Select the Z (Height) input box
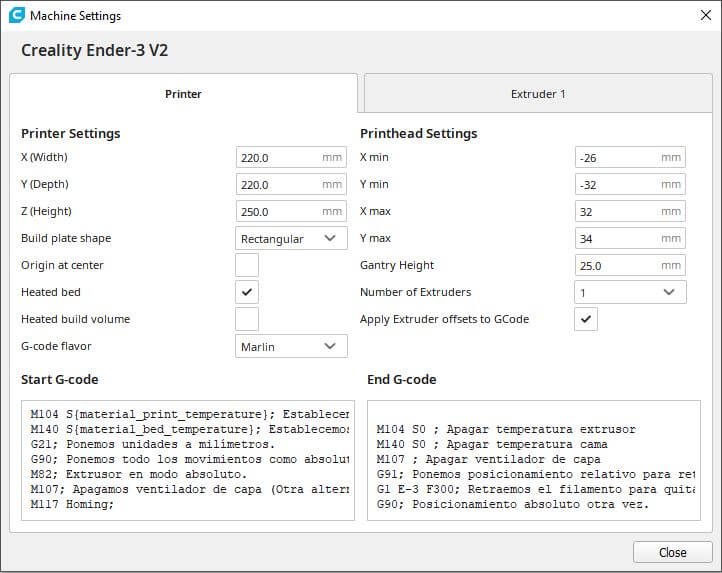This screenshot has width=722, height=573. tap(278, 212)
